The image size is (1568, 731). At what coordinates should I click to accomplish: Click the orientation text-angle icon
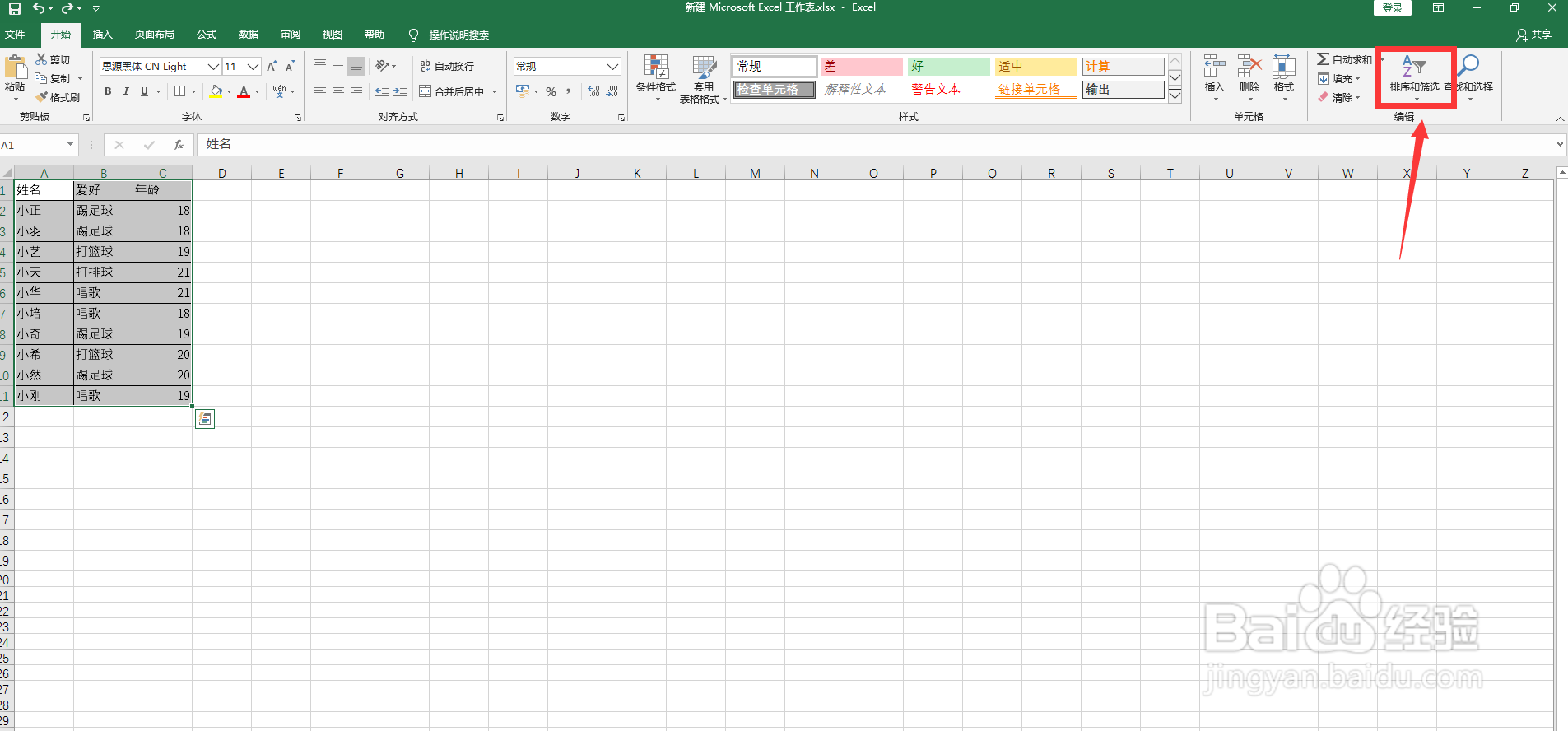point(382,66)
